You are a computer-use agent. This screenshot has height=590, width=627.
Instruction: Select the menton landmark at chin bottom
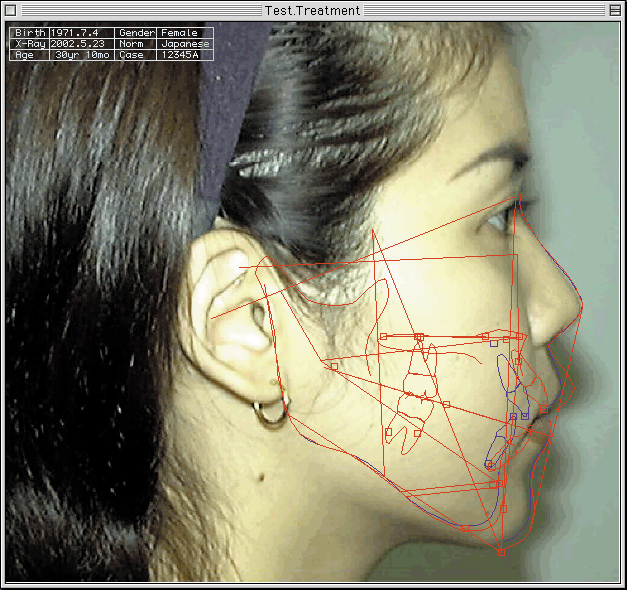[x=501, y=552]
